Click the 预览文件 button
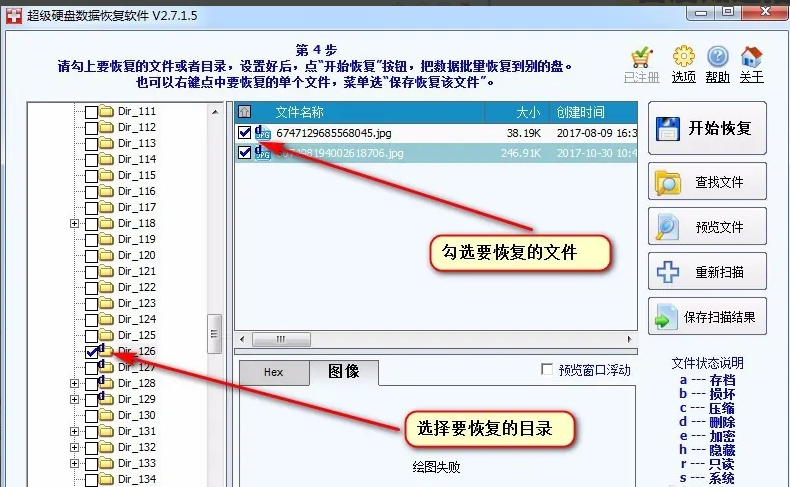Image resolution: width=790 pixels, height=487 pixels. click(707, 227)
